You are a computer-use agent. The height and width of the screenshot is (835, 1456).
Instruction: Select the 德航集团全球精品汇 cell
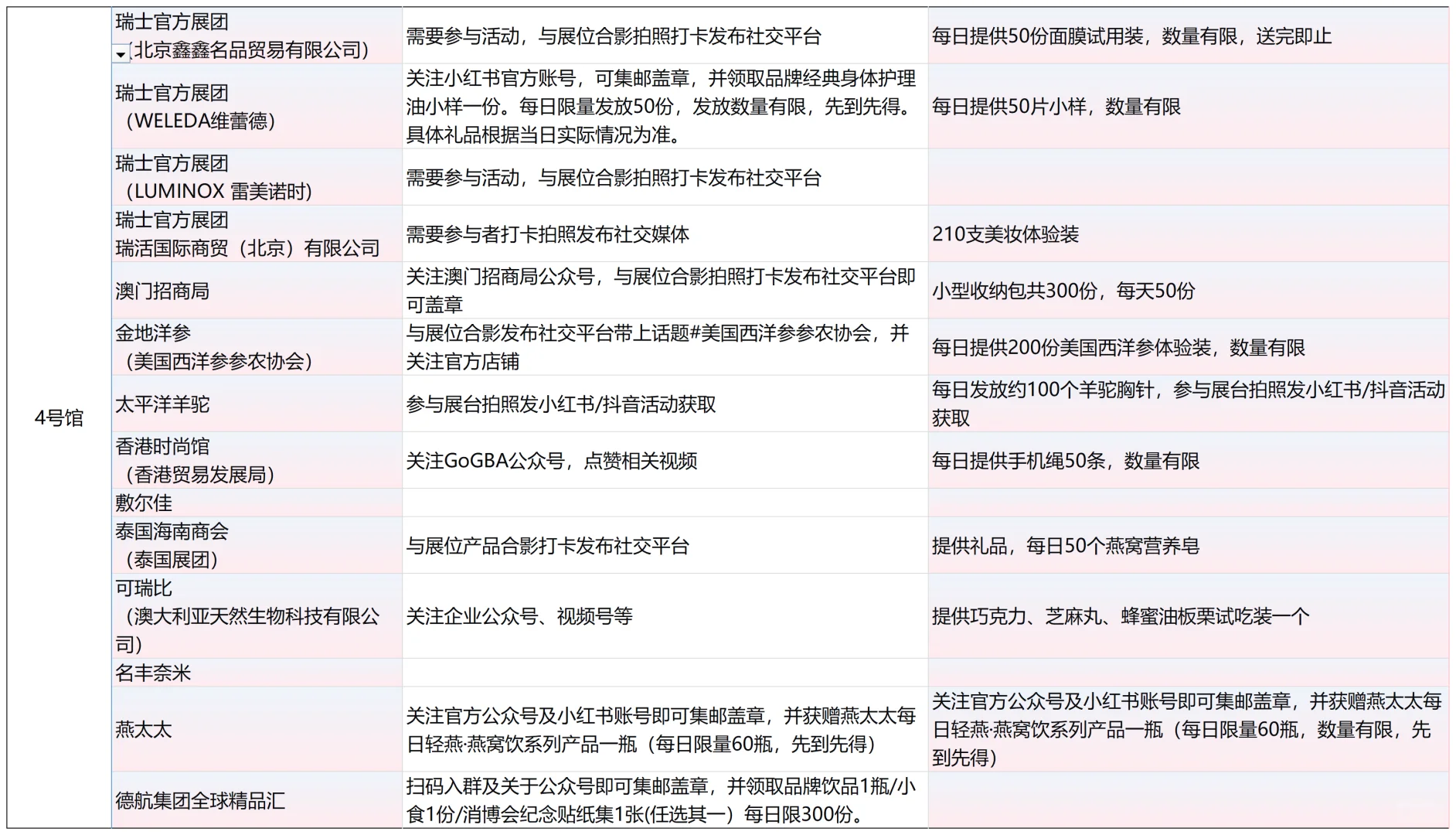pyautogui.click(x=257, y=800)
